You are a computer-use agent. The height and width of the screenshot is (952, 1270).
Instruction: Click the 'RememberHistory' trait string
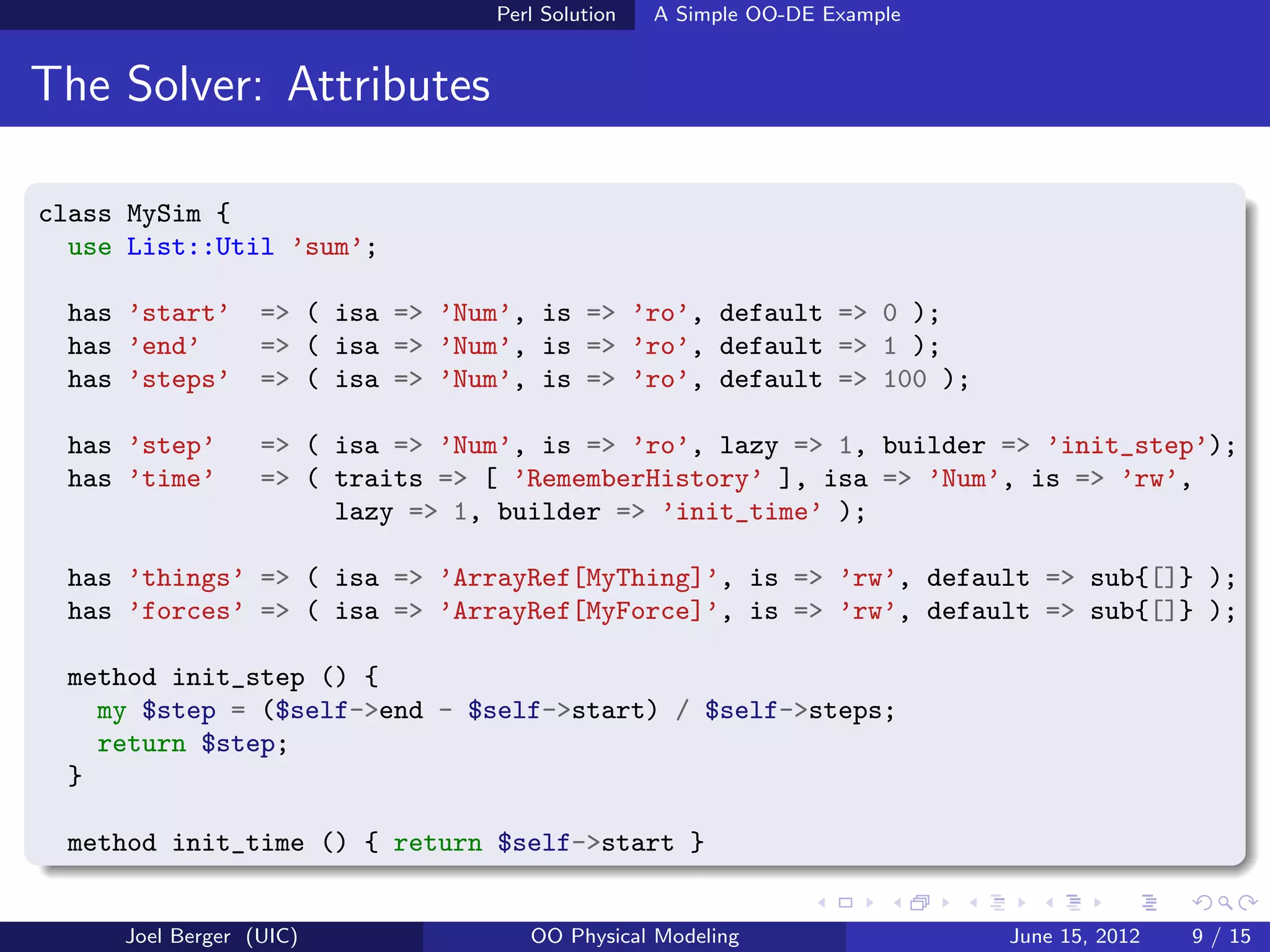coord(637,478)
